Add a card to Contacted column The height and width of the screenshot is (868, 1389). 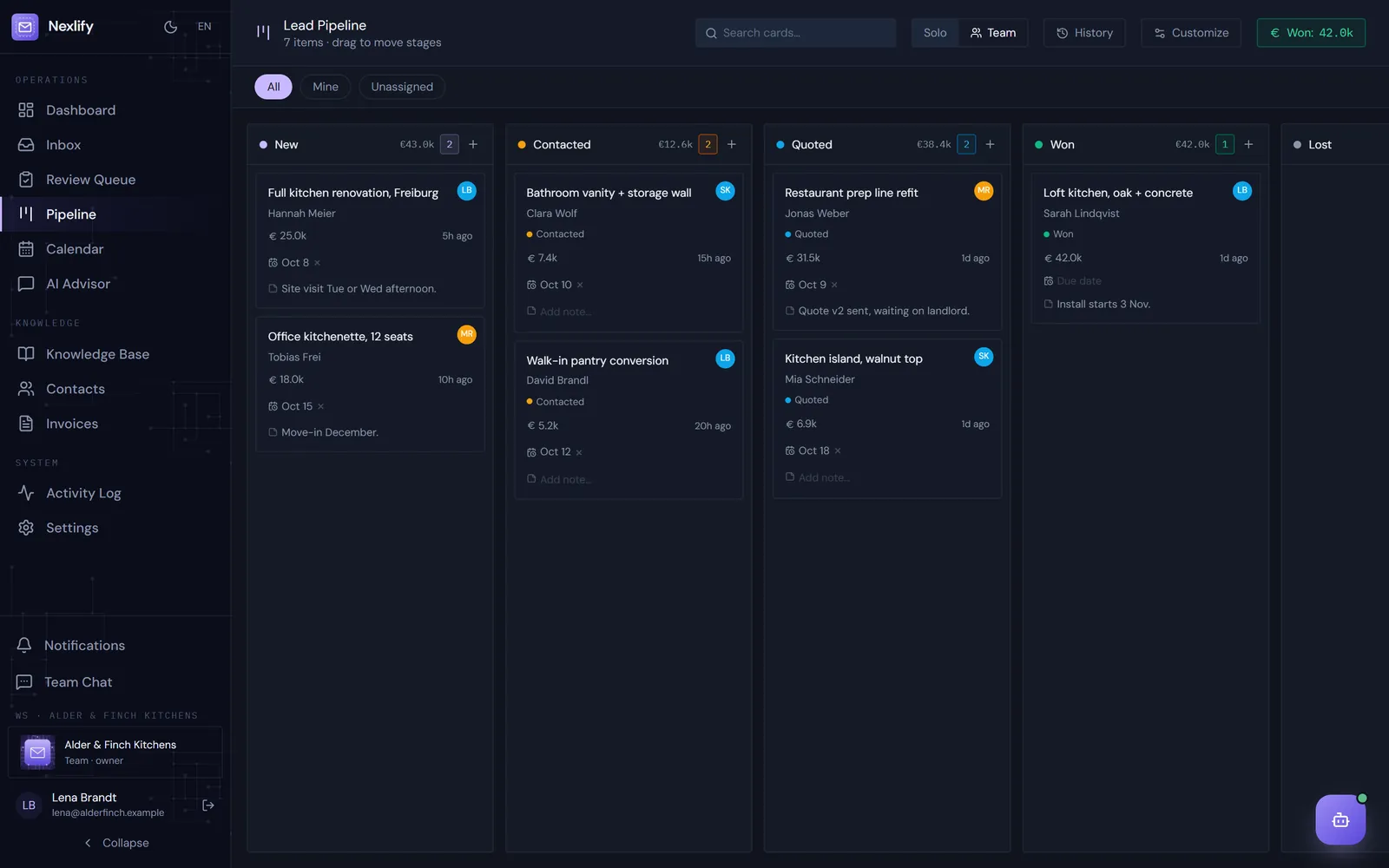[732, 144]
